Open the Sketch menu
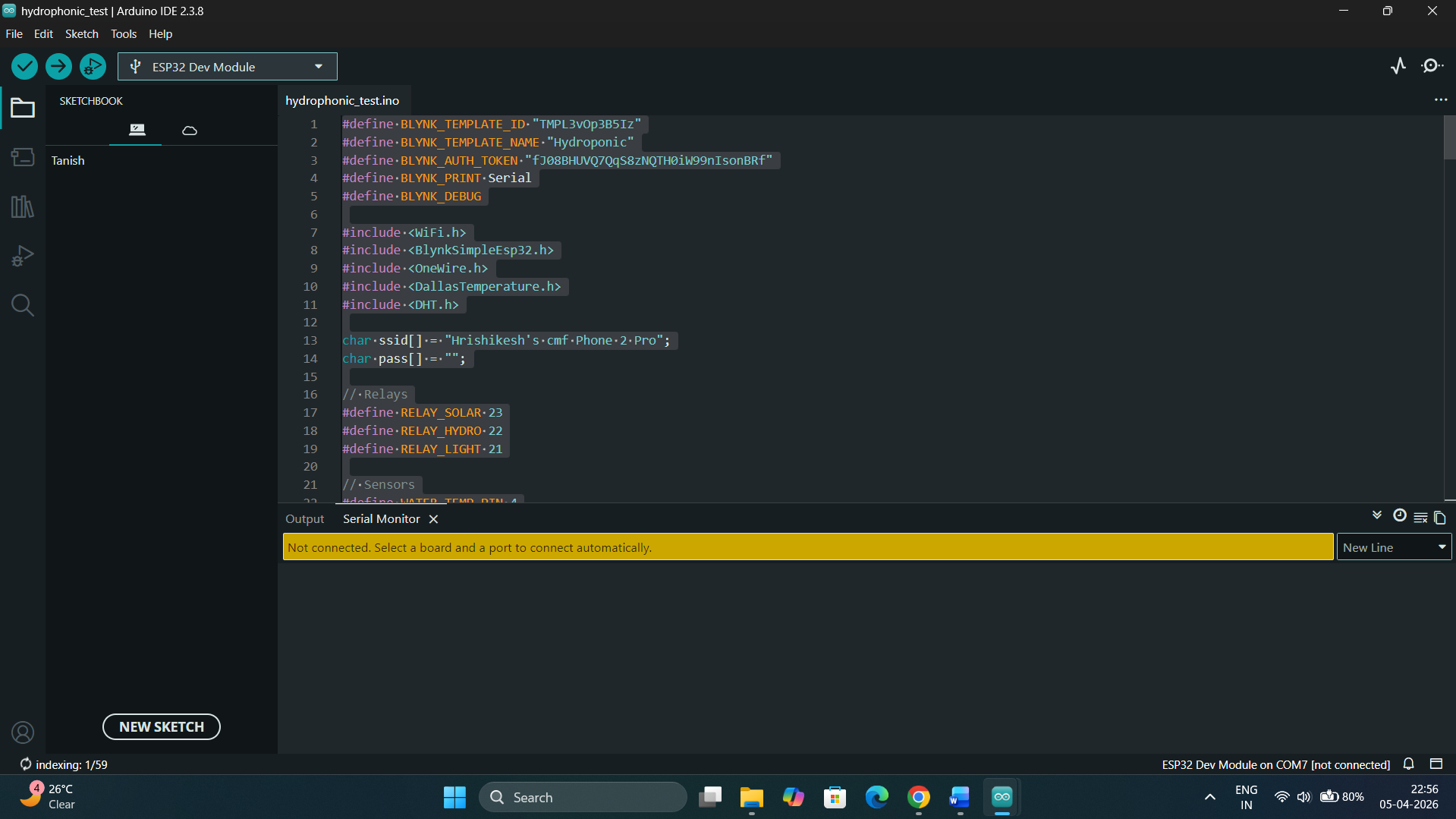This screenshot has width=1456, height=819. pyautogui.click(x=82, y=34)
